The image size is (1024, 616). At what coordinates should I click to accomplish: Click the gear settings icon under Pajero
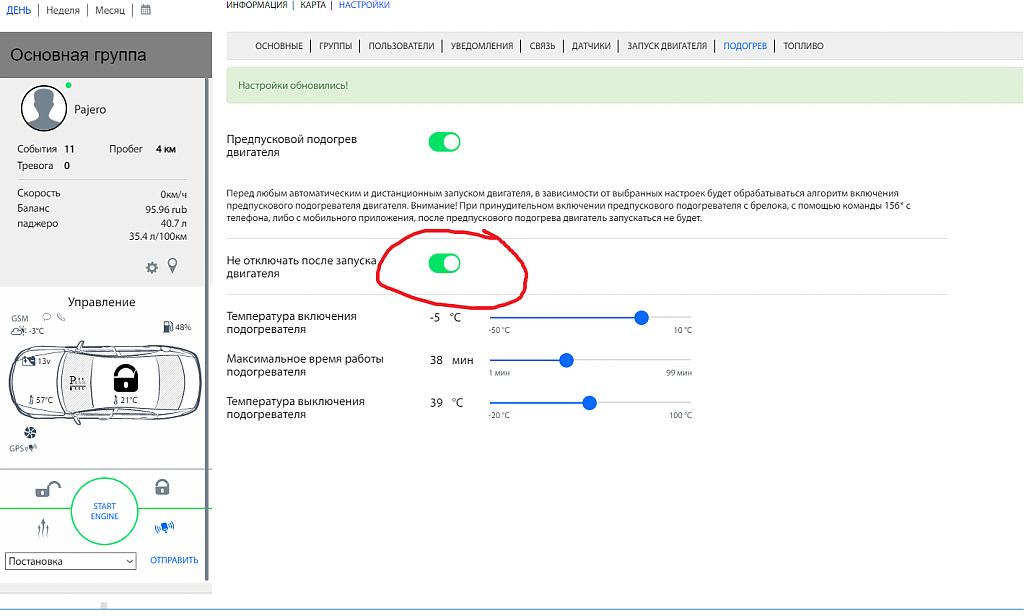[x=152, y=267]
